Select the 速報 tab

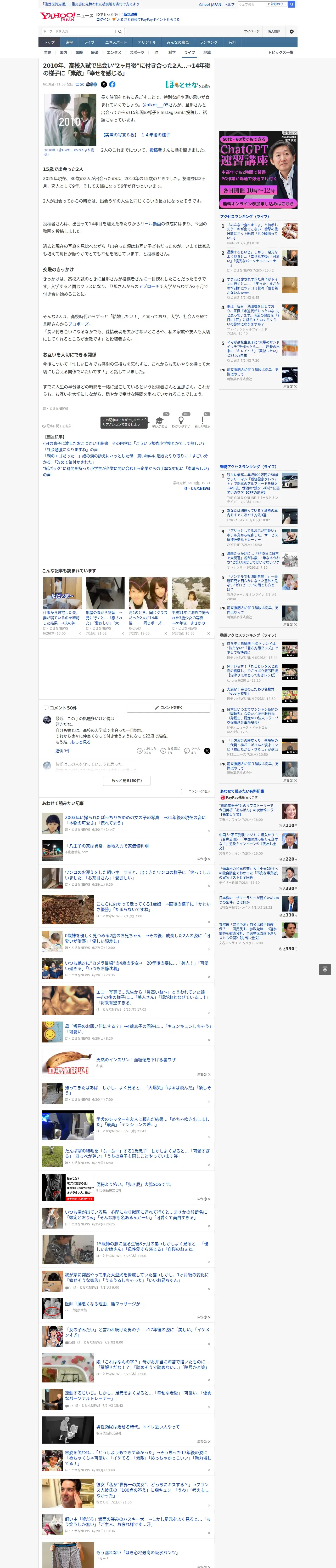[69, 43]
